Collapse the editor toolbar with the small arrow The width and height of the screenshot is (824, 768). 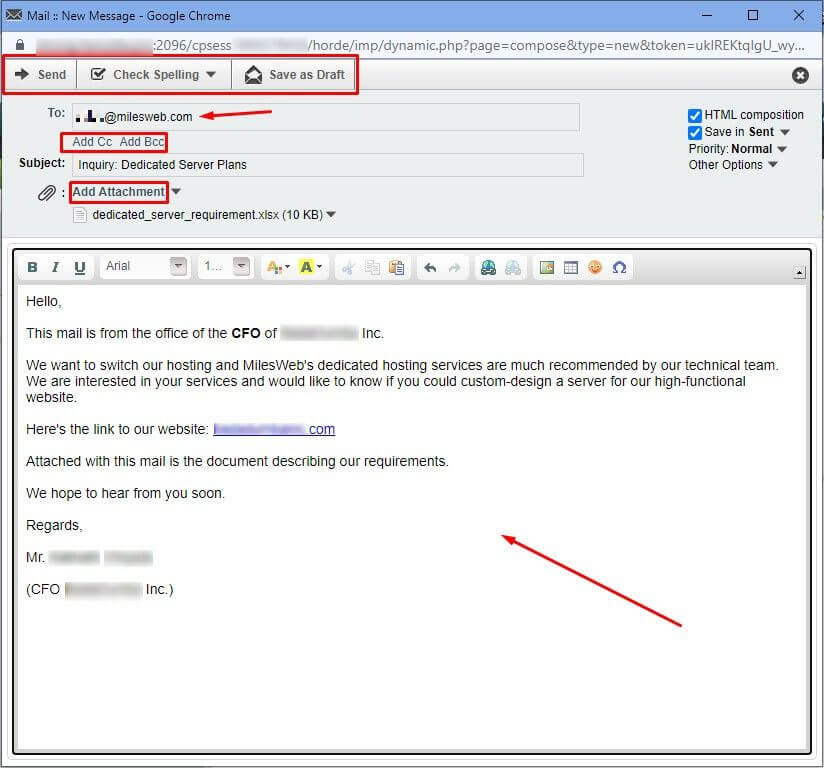pyautogui.click(x=799, y=273)
